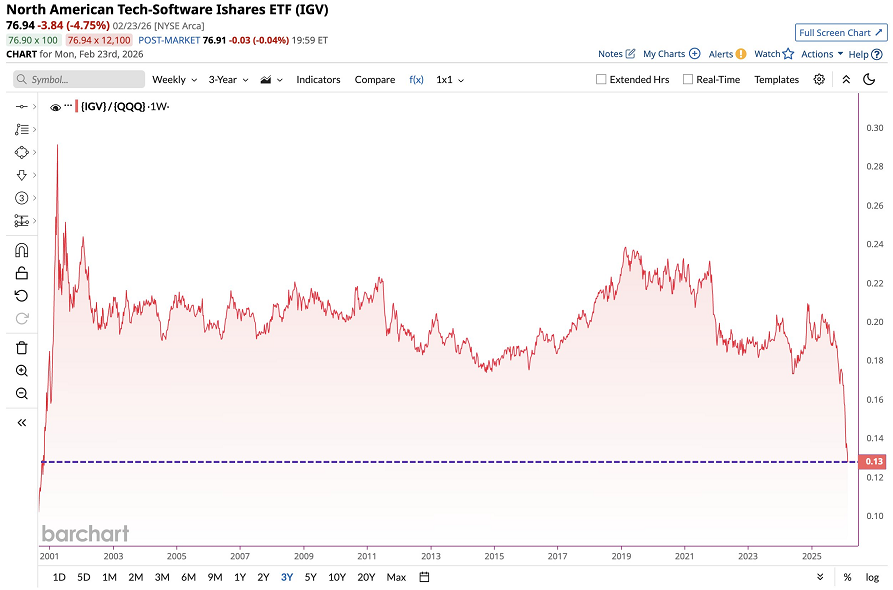Select the trash icon to delete drawings

(21, 347)
